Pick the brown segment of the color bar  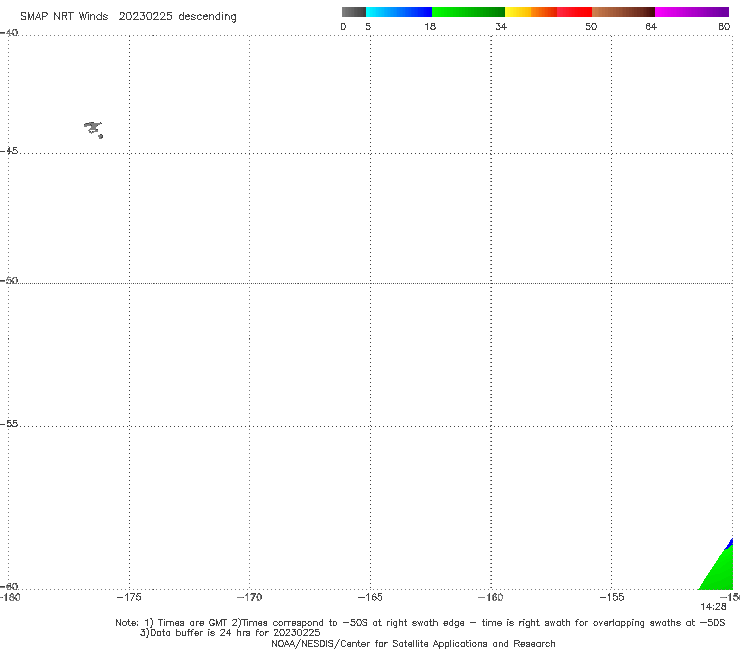point(623,12)
